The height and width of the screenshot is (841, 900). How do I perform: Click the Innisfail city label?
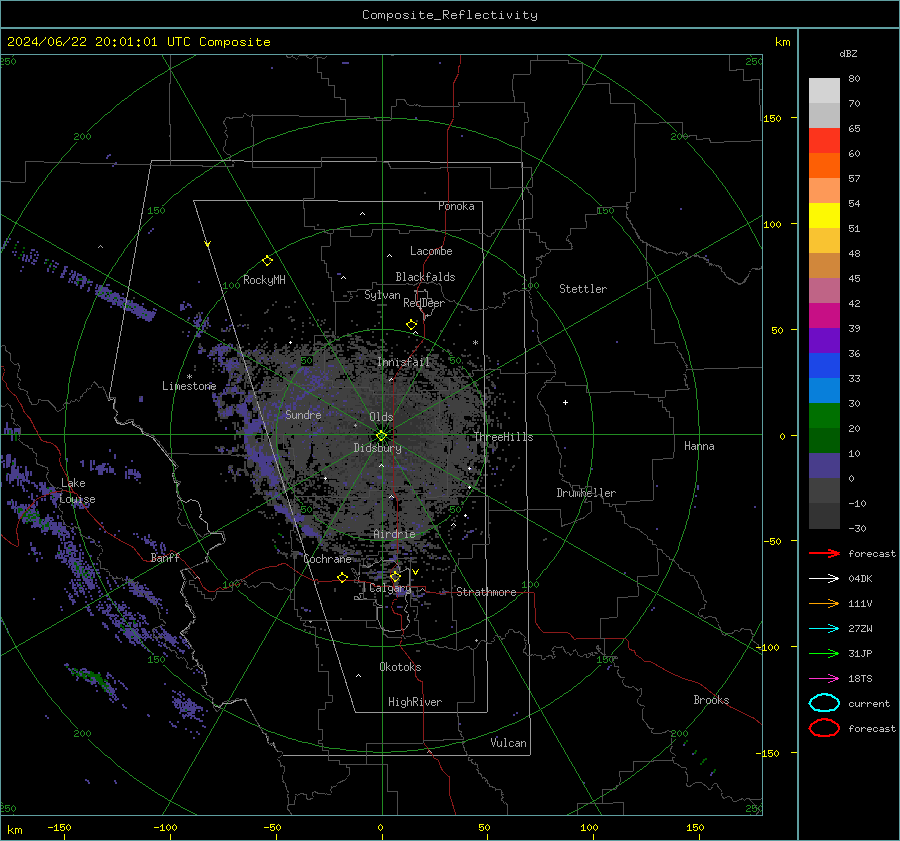pyautogui.click(x=404, y=362)
